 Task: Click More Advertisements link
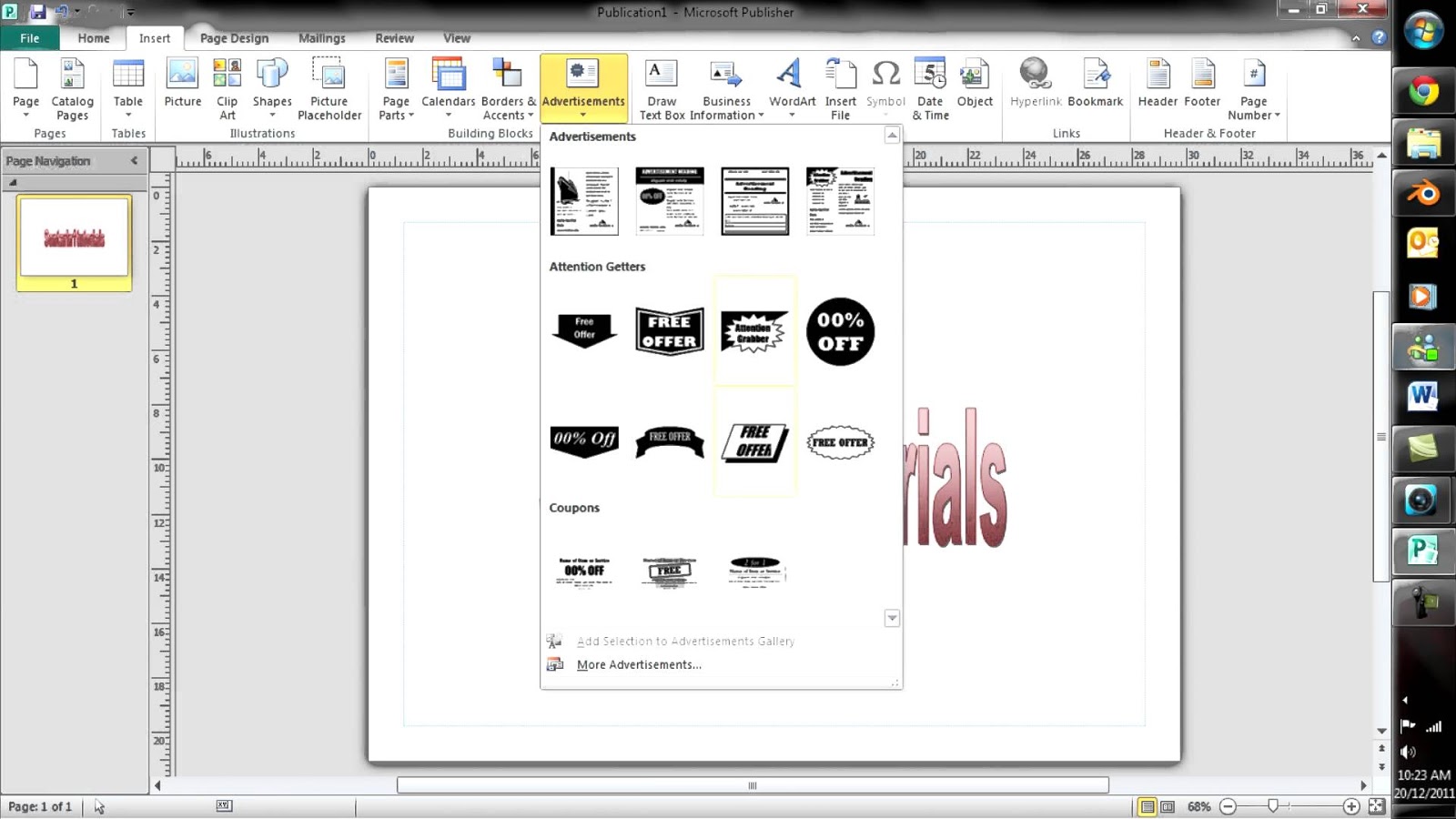tap(639, 664)
